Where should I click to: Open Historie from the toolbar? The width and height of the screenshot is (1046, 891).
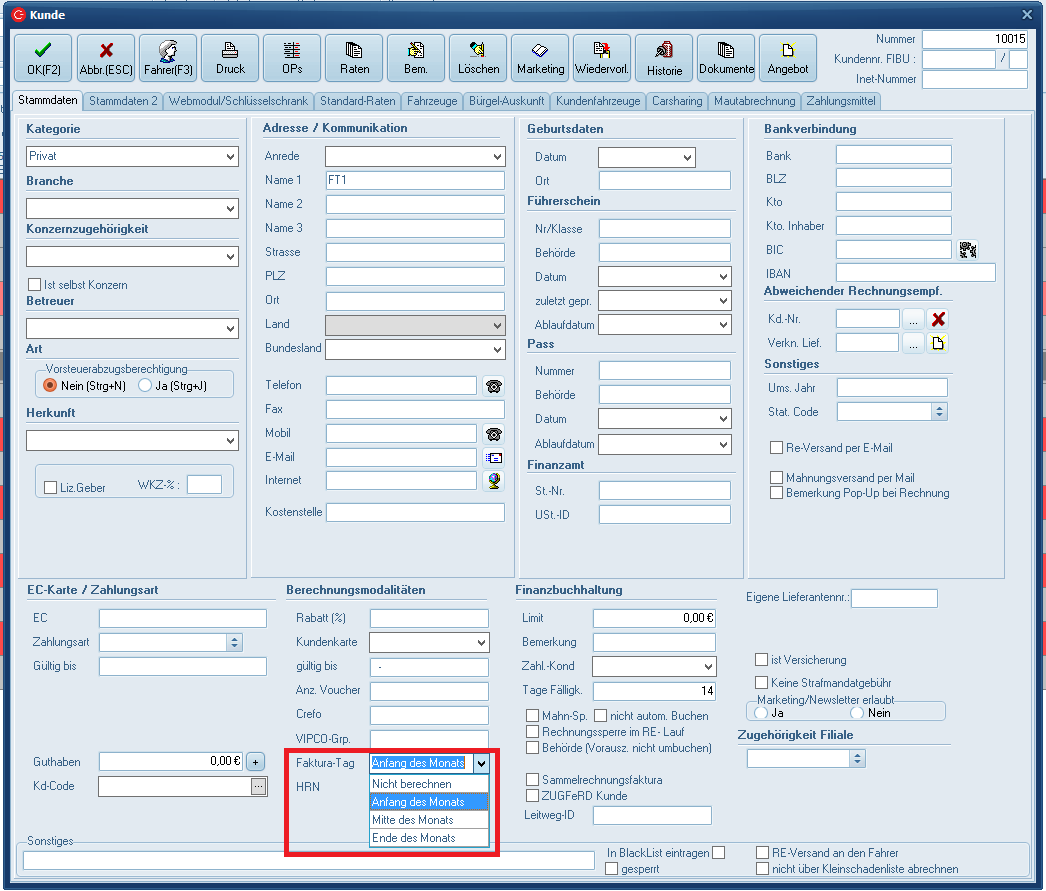pyautogui.click(x=664, y=58)
